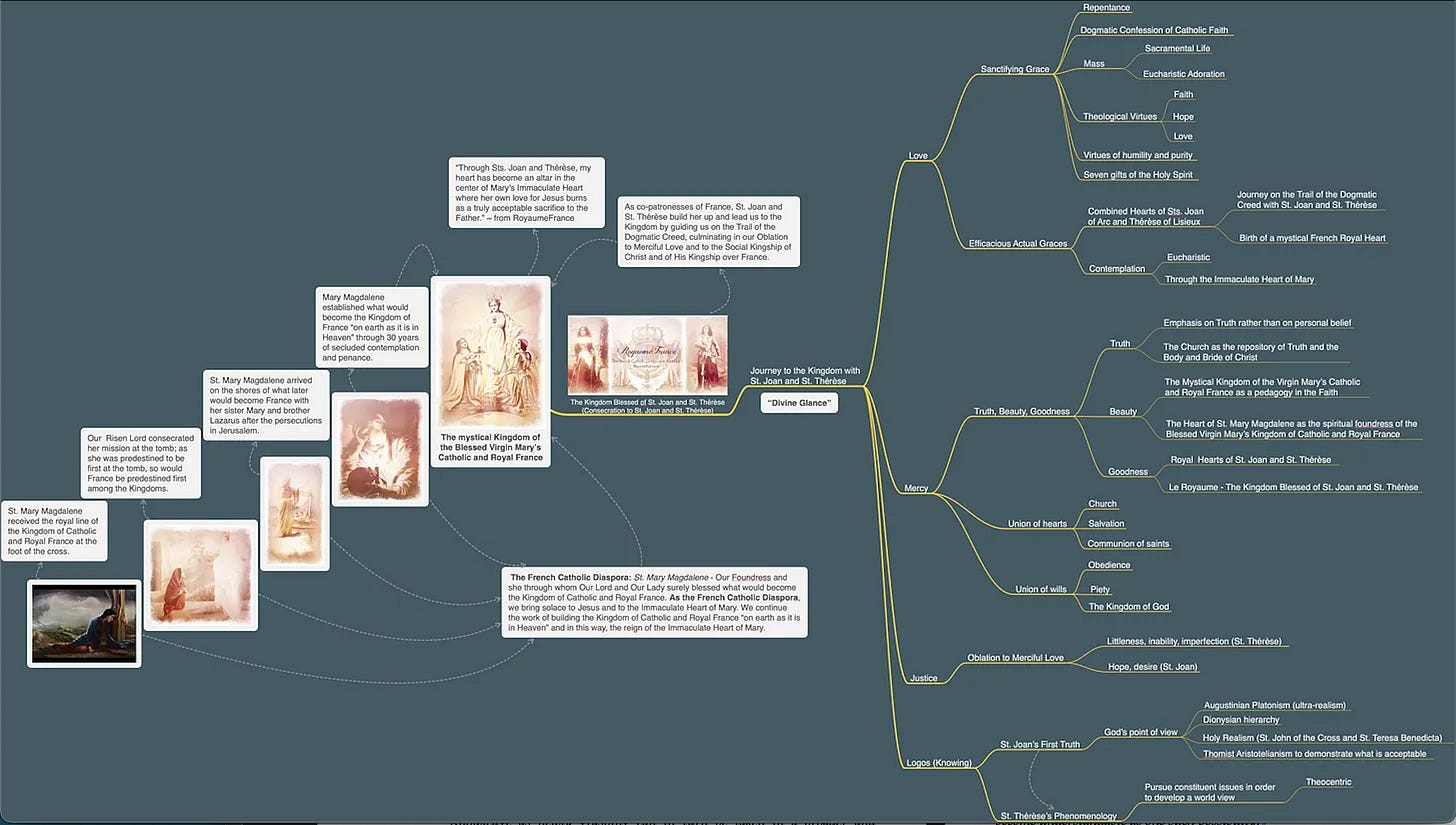
Task: Select the central 'Journey to the Kingdom' node
Action: (x=805, y=375)
